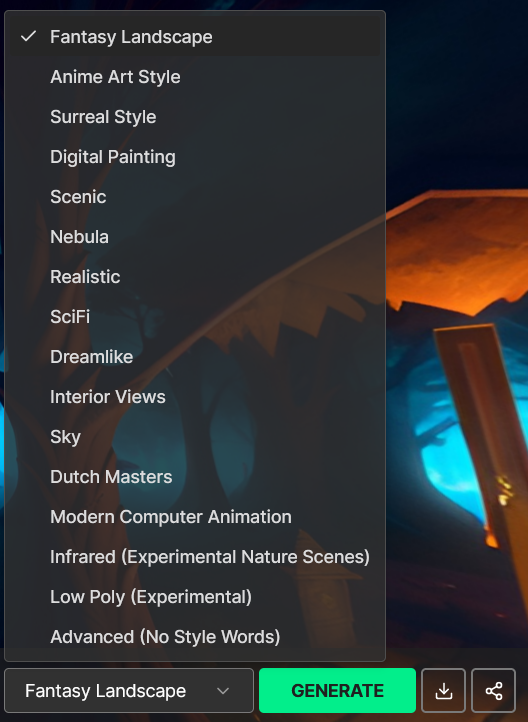Choose Surreal Style from the list
Image resolution: width=528 pixels, height=722 pixels.
(x=195, y=116)
